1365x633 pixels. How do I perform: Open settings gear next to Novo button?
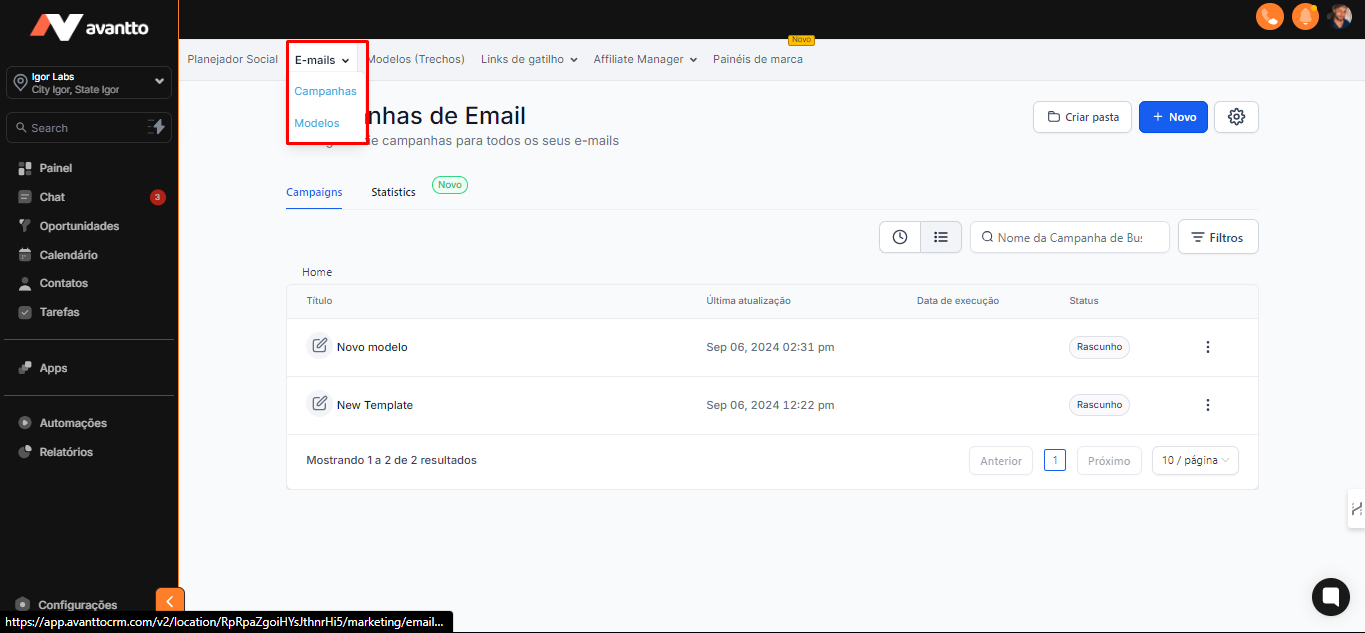pos(1236,117)
